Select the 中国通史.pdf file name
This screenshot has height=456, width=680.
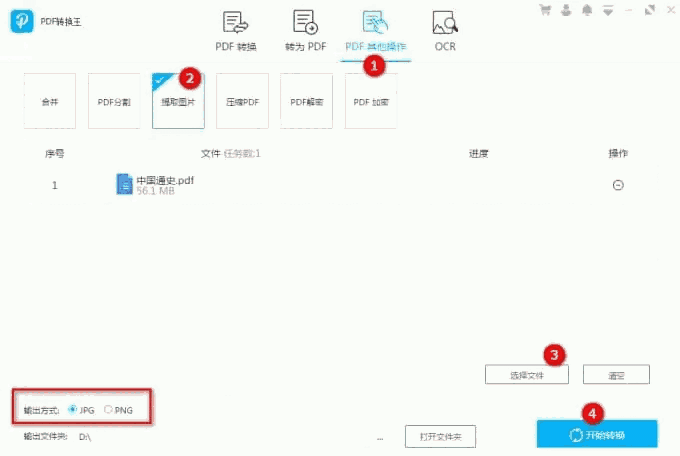click(165, 180)
